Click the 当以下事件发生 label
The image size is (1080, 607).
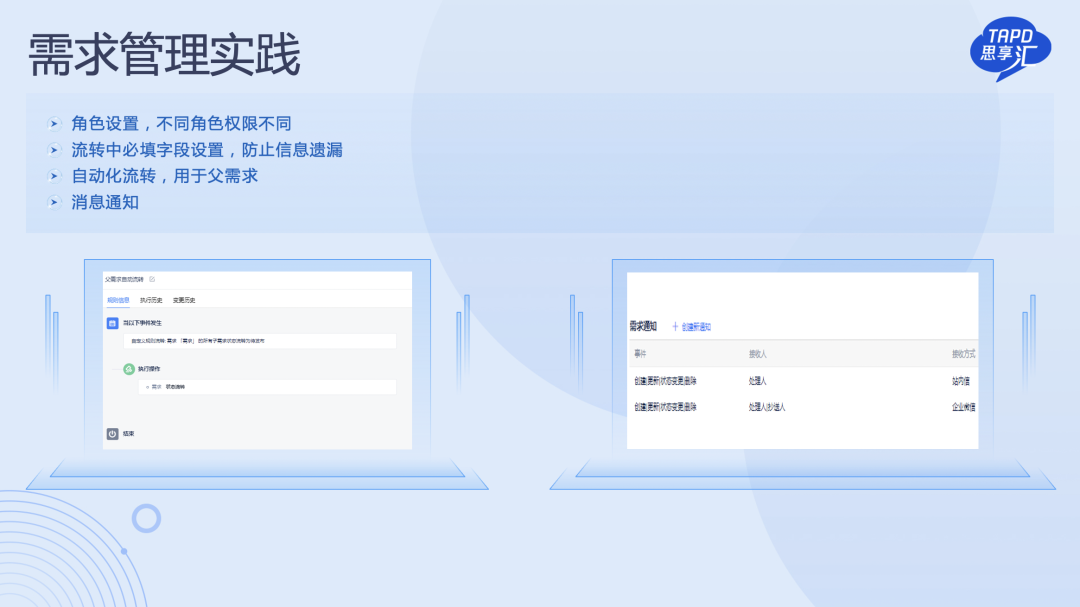coord(143,323)
